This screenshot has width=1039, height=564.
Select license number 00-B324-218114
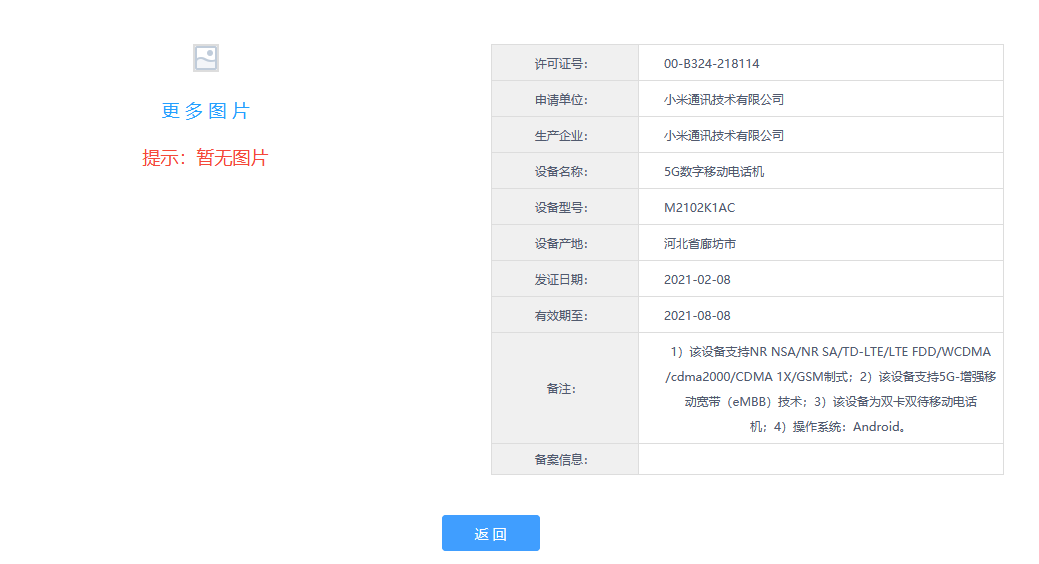pyautogui.click(x=712, y=64)
